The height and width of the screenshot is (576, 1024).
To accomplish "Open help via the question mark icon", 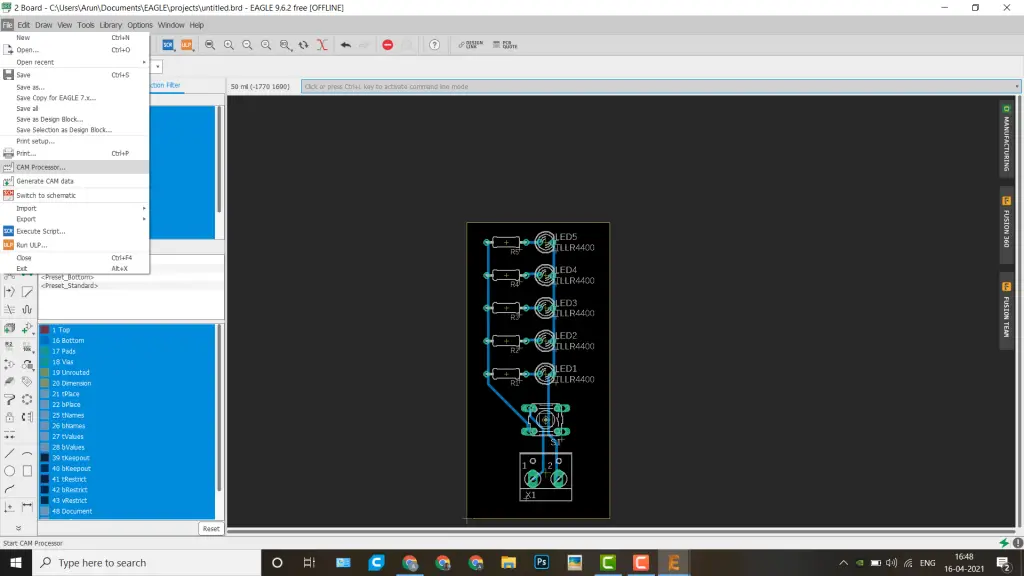I will point(434,45).
